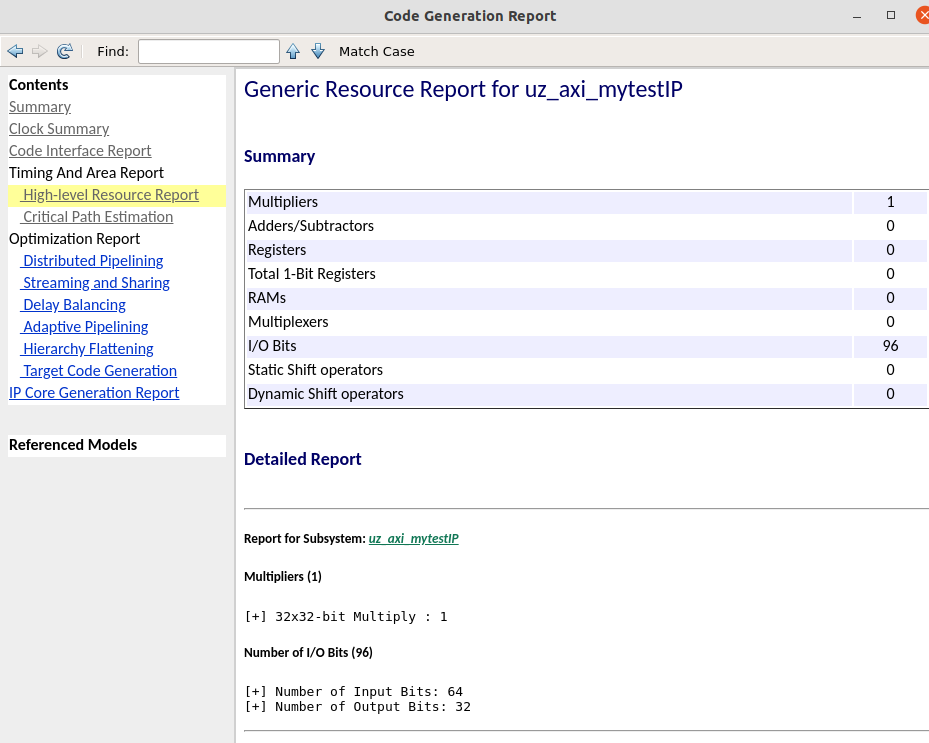The height and width of the screenshot is (743, 929).
Task: Expand the Number of Input Bits entry
Action: click(255, 692)
